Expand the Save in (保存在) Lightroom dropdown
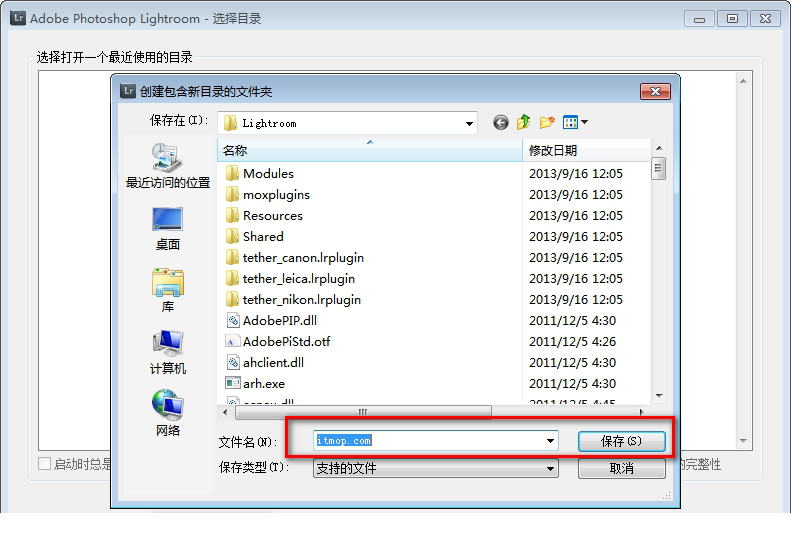 (469, 124)
